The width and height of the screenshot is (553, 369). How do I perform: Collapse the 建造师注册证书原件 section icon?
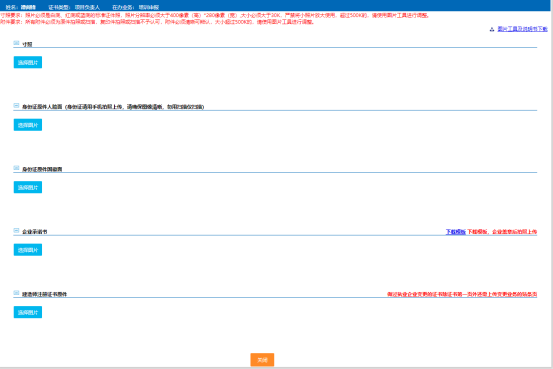click(x=16, y=293)
